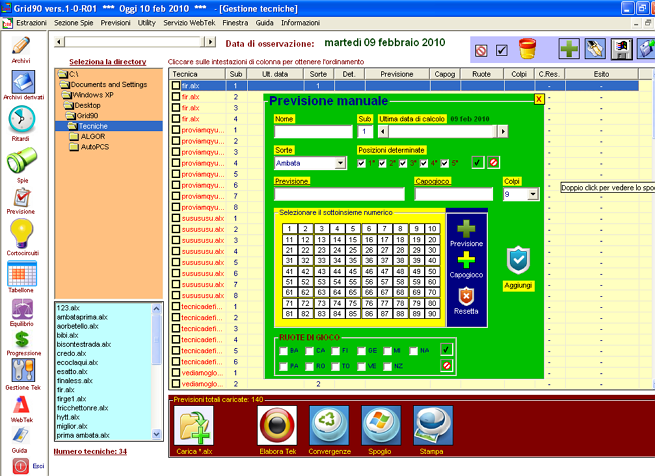Click right arrow of Ultima data slider
The width and height of the screenshot is (655, 476).
[503, 132]
